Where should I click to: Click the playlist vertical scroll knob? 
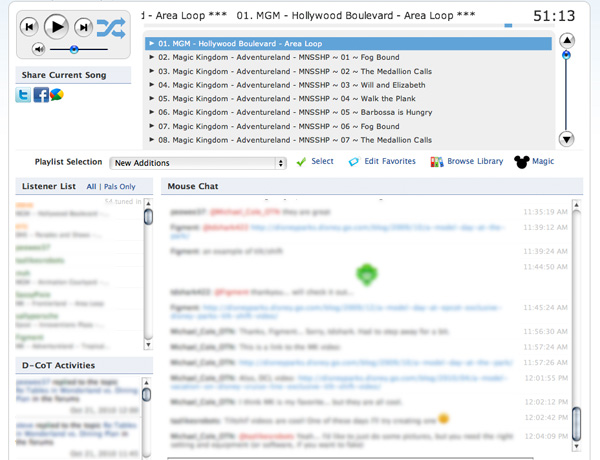tap(566, 55)
